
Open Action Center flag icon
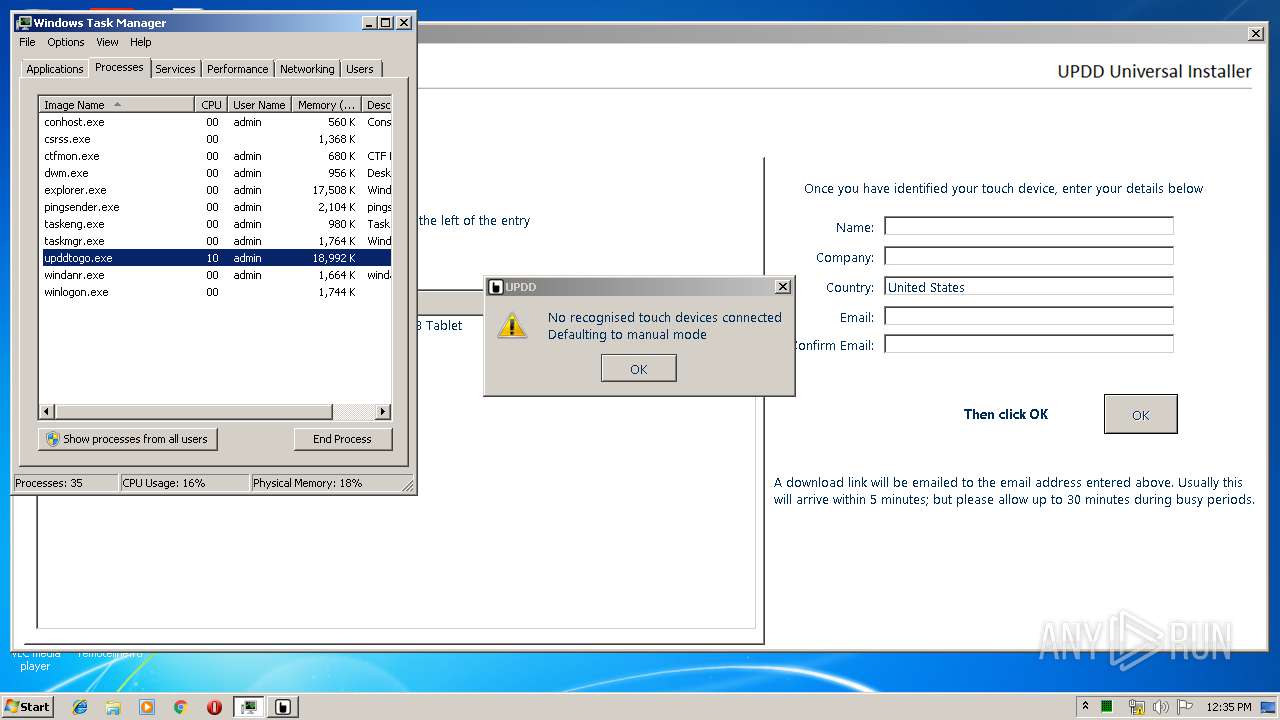(x=1184, y=707)
